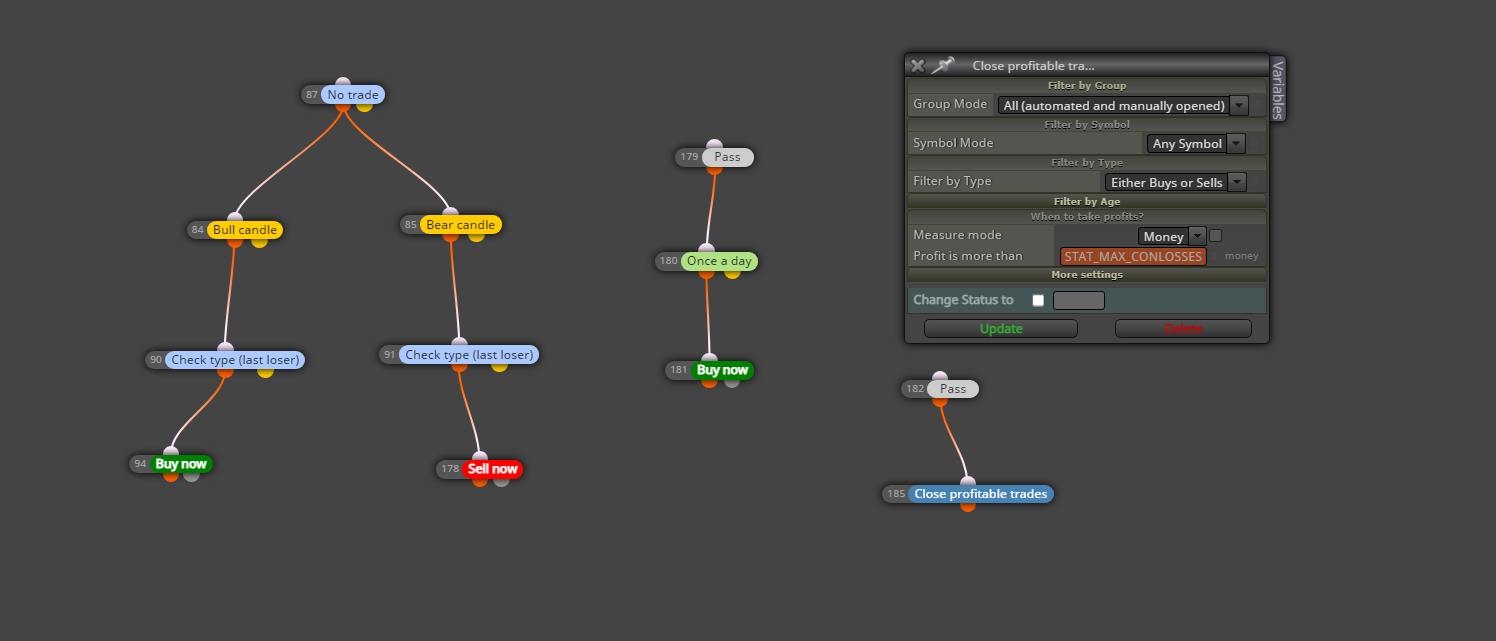The image size is (1496, 641).
Task: Close the Close profitable trades settings panel
Action: click(918, 66)
